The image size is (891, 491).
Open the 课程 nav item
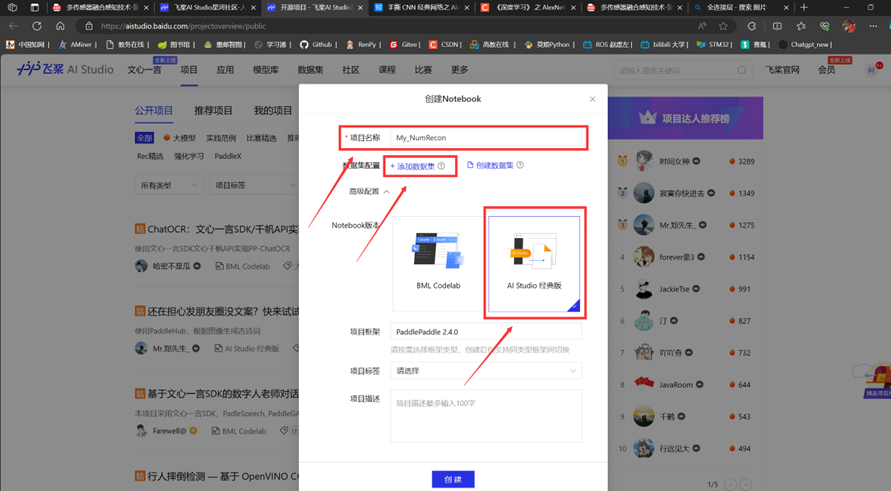pos(387,70)
